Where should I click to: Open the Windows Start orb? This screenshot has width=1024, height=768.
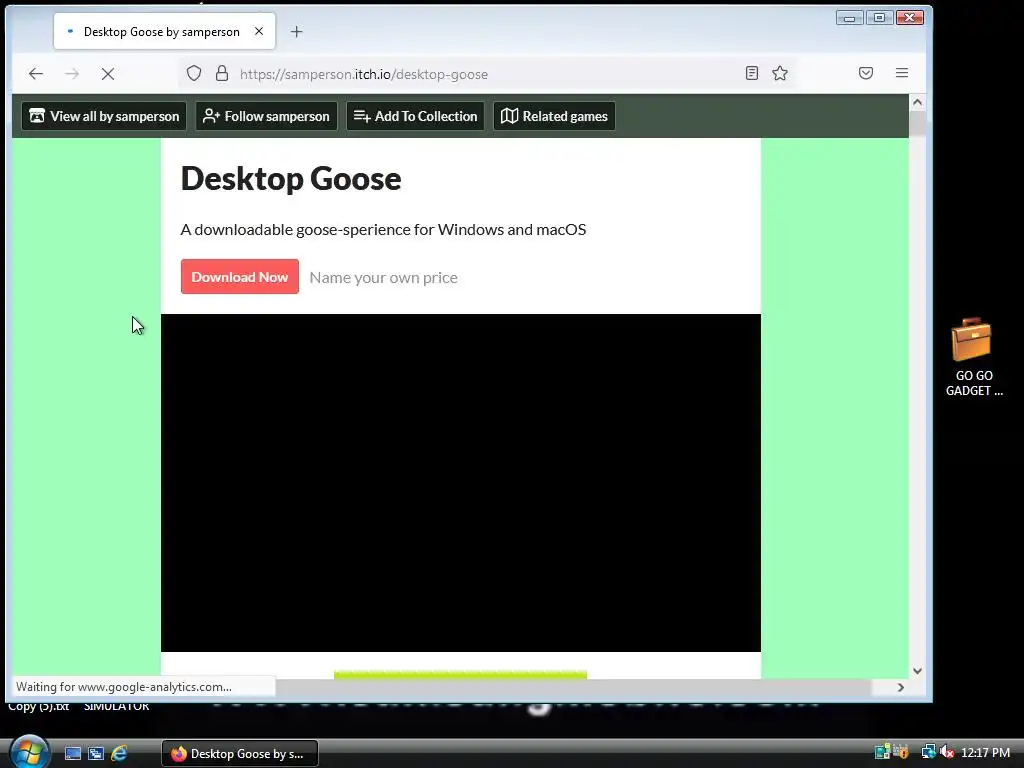click(x=29, y=752)
